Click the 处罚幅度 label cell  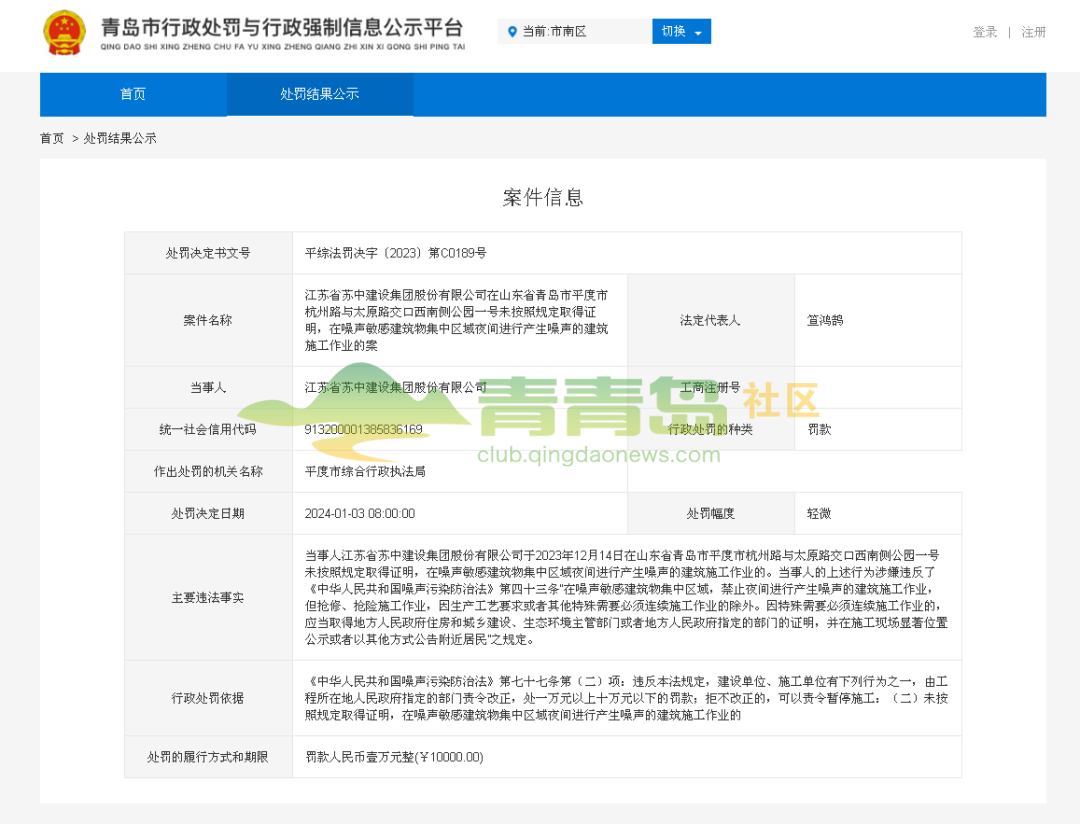(710, 513)
